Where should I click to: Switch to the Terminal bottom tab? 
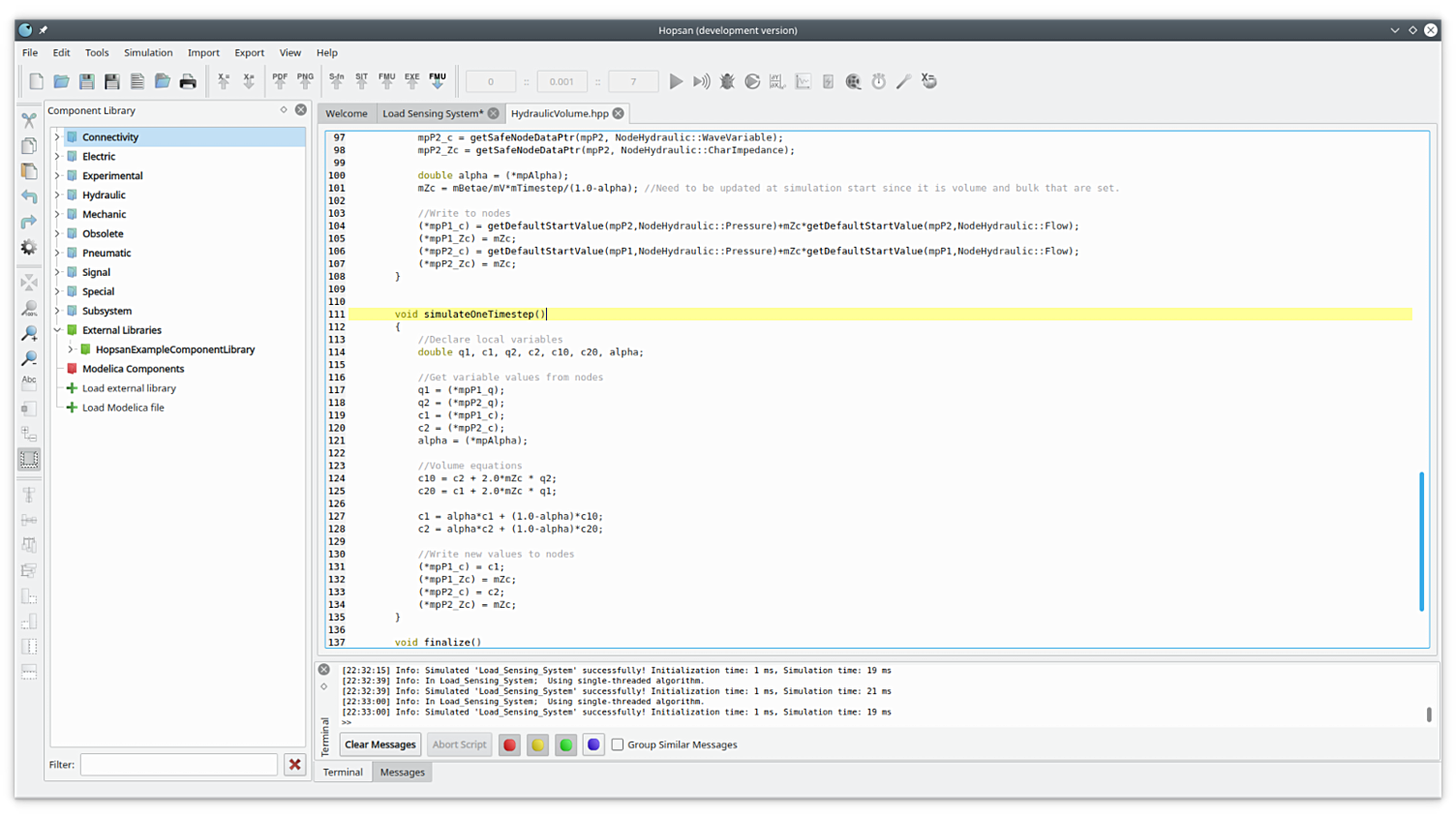tap(343, 773)
